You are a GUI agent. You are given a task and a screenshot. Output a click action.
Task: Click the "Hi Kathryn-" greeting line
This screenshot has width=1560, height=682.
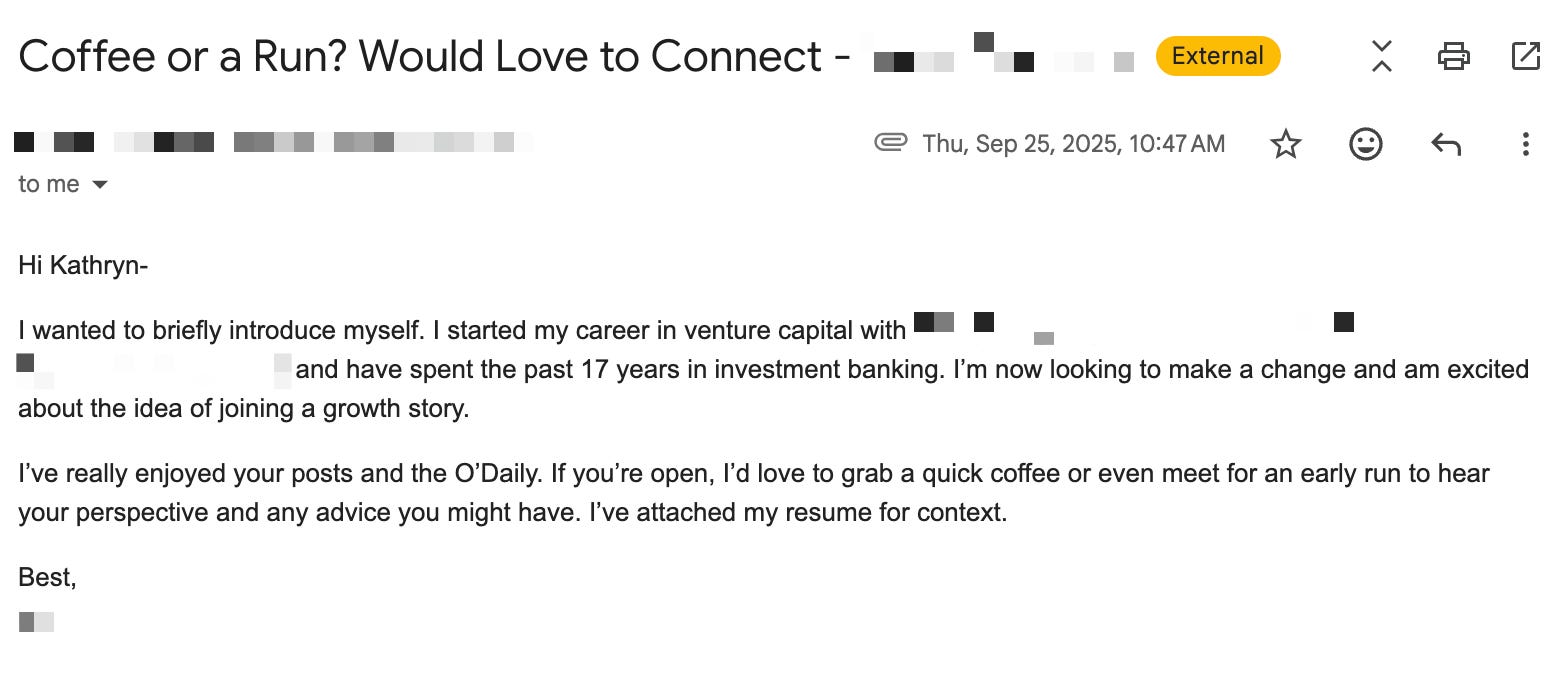click(x=83, y=266)
